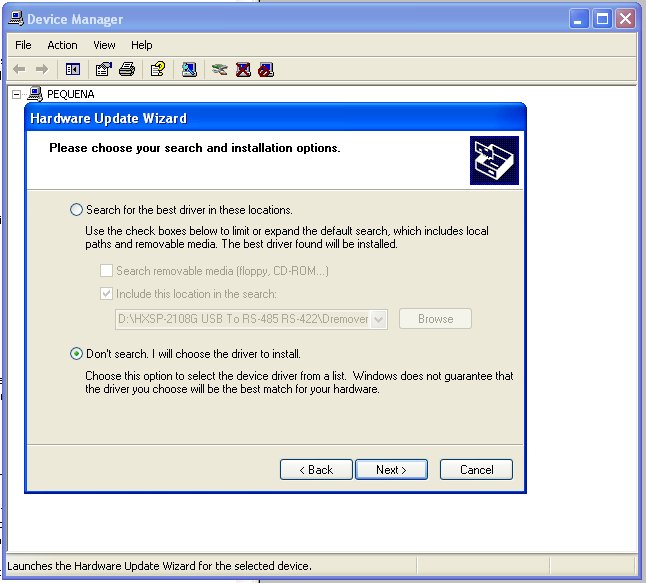Click the Back button in wizard
The height and width of the screenshot is (583, 646).
(x=316, y=469)
